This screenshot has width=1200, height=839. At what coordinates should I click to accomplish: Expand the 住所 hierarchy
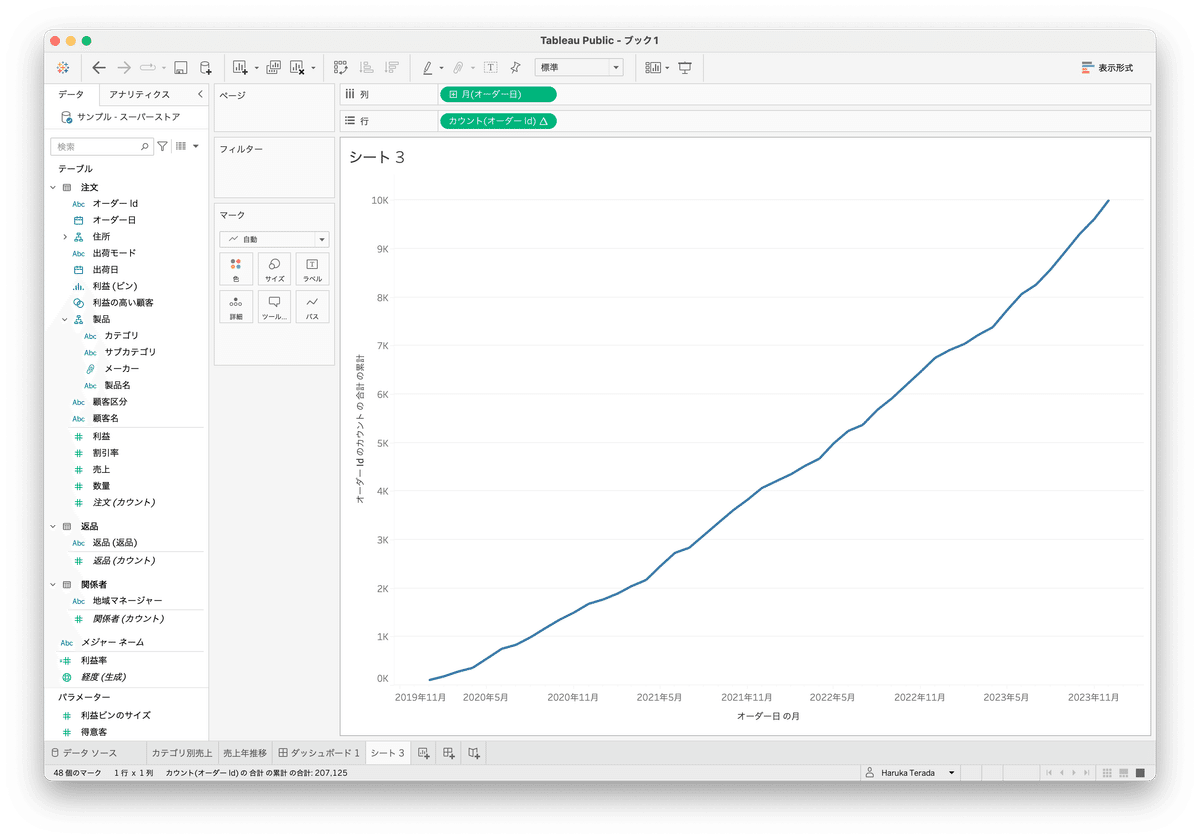(65, 237)
